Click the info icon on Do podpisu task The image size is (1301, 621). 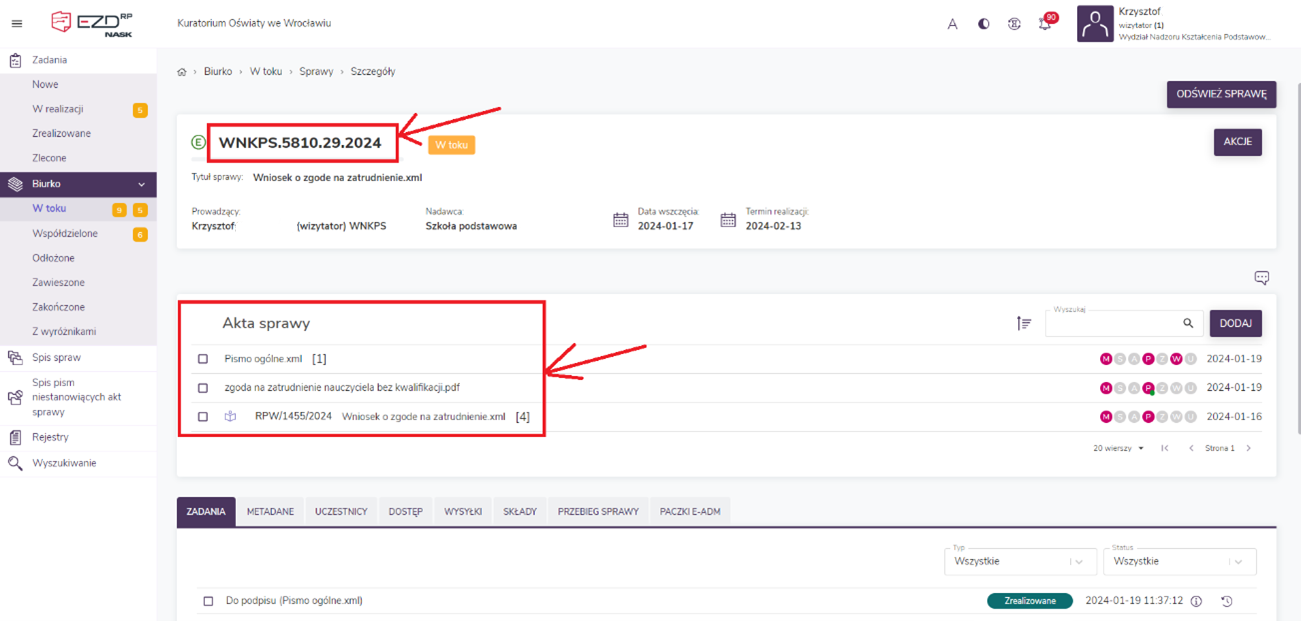pyautogui.click(x=1196, y=601)
